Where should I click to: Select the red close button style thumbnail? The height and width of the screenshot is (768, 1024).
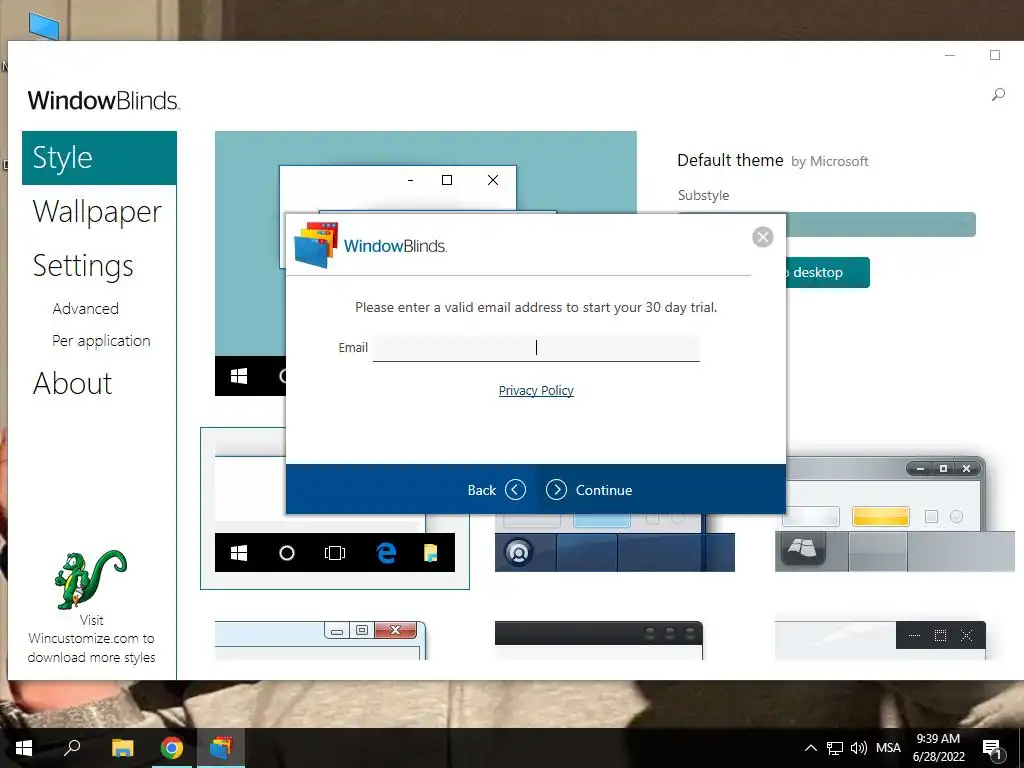(321, 640)
